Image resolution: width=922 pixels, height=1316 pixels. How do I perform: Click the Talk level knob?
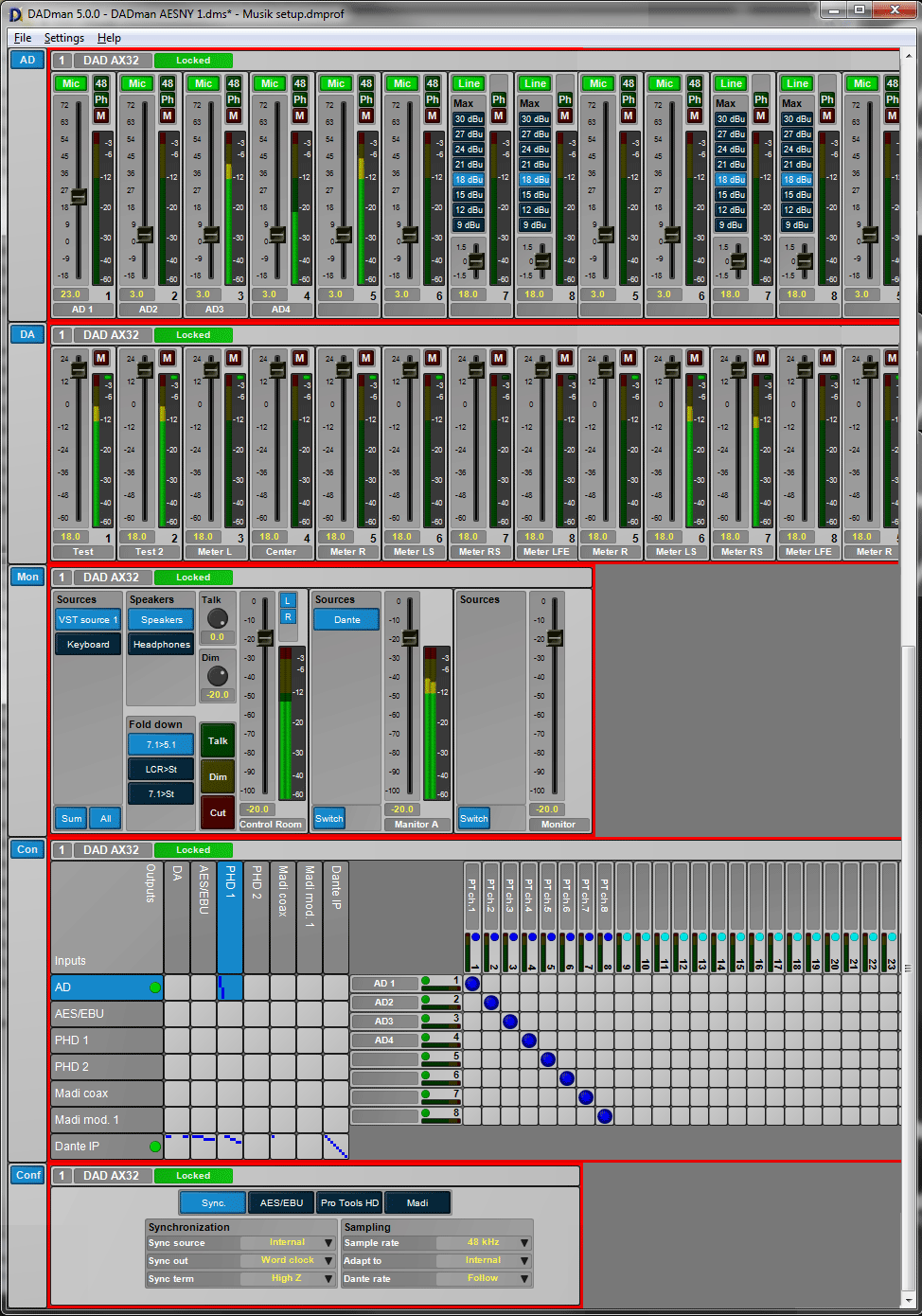(218, 619)
